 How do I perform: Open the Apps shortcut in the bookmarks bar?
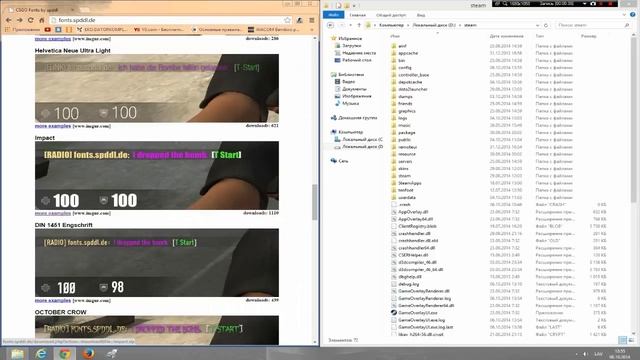22,29
